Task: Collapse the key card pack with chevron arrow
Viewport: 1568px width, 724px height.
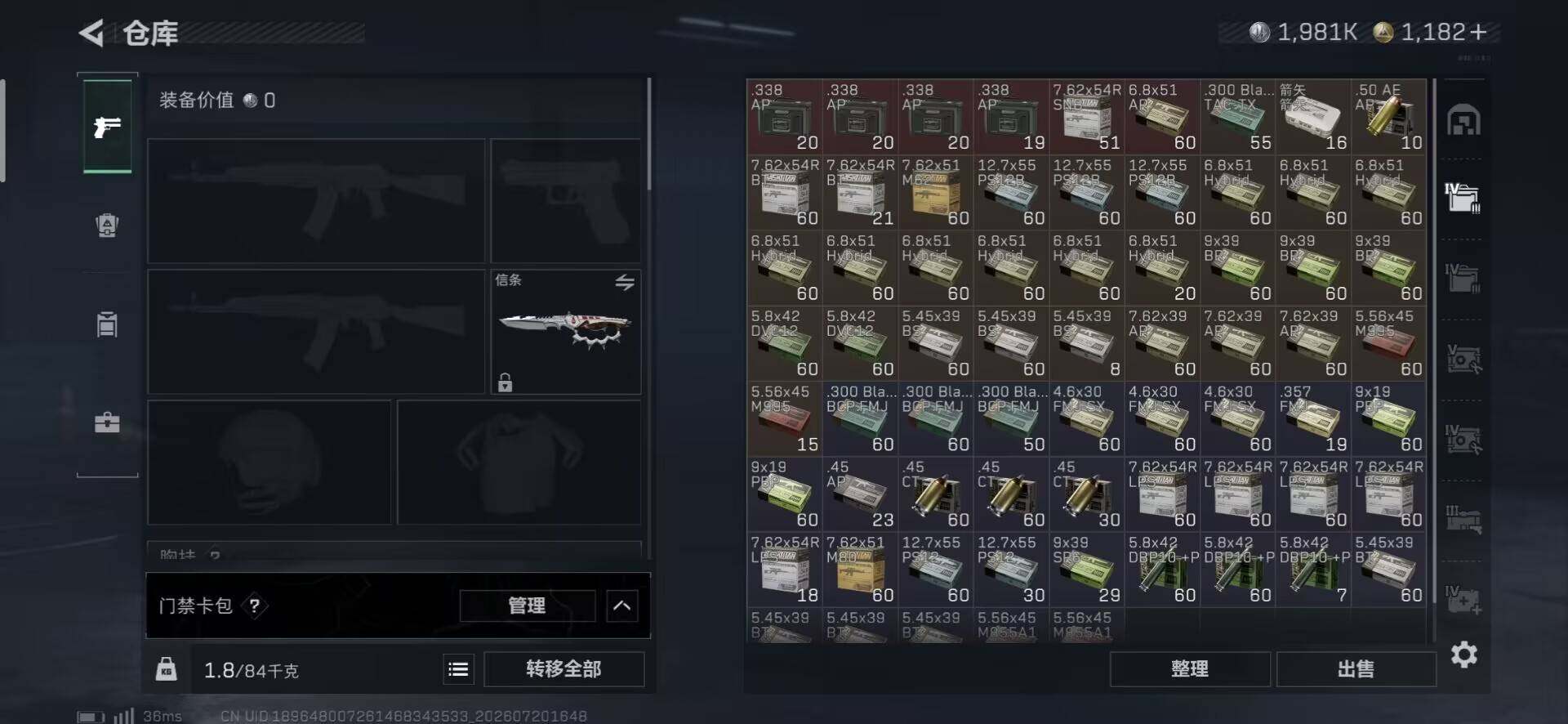Action: (622, 606)
